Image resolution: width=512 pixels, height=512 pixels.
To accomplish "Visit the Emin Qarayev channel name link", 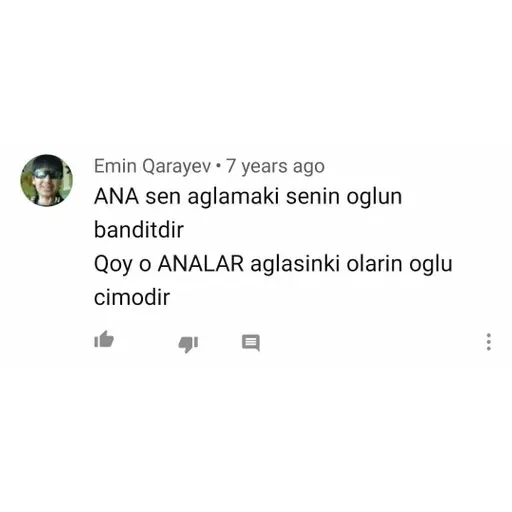I will click(x=152, y=166).
